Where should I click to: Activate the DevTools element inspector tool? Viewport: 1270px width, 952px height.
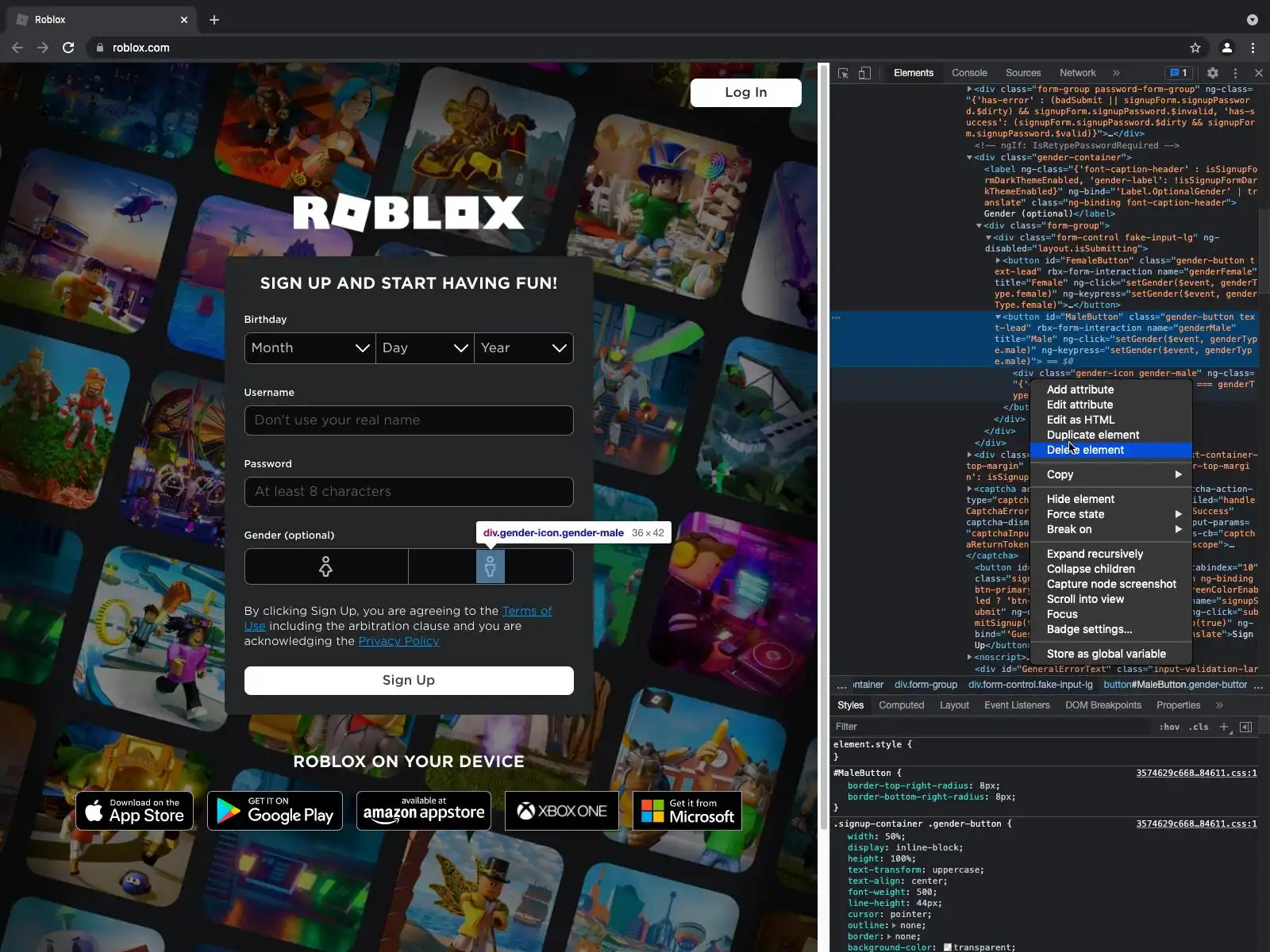[x=844, y=73]
